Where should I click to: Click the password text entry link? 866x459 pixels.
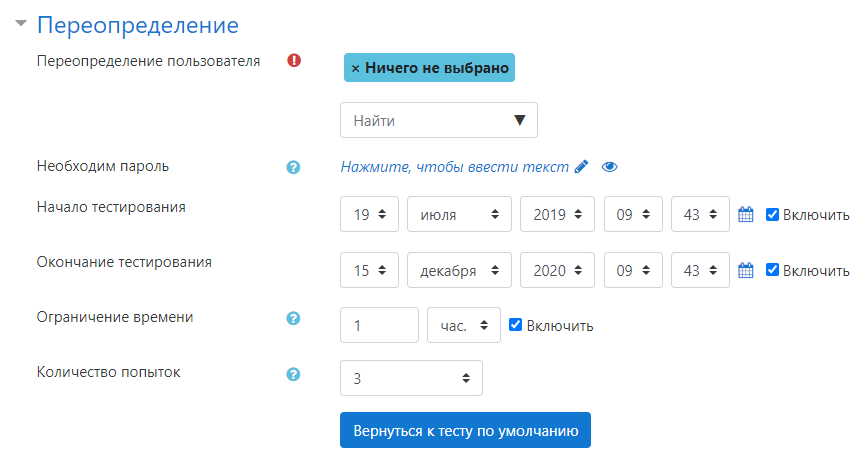(x=455, y=167)
